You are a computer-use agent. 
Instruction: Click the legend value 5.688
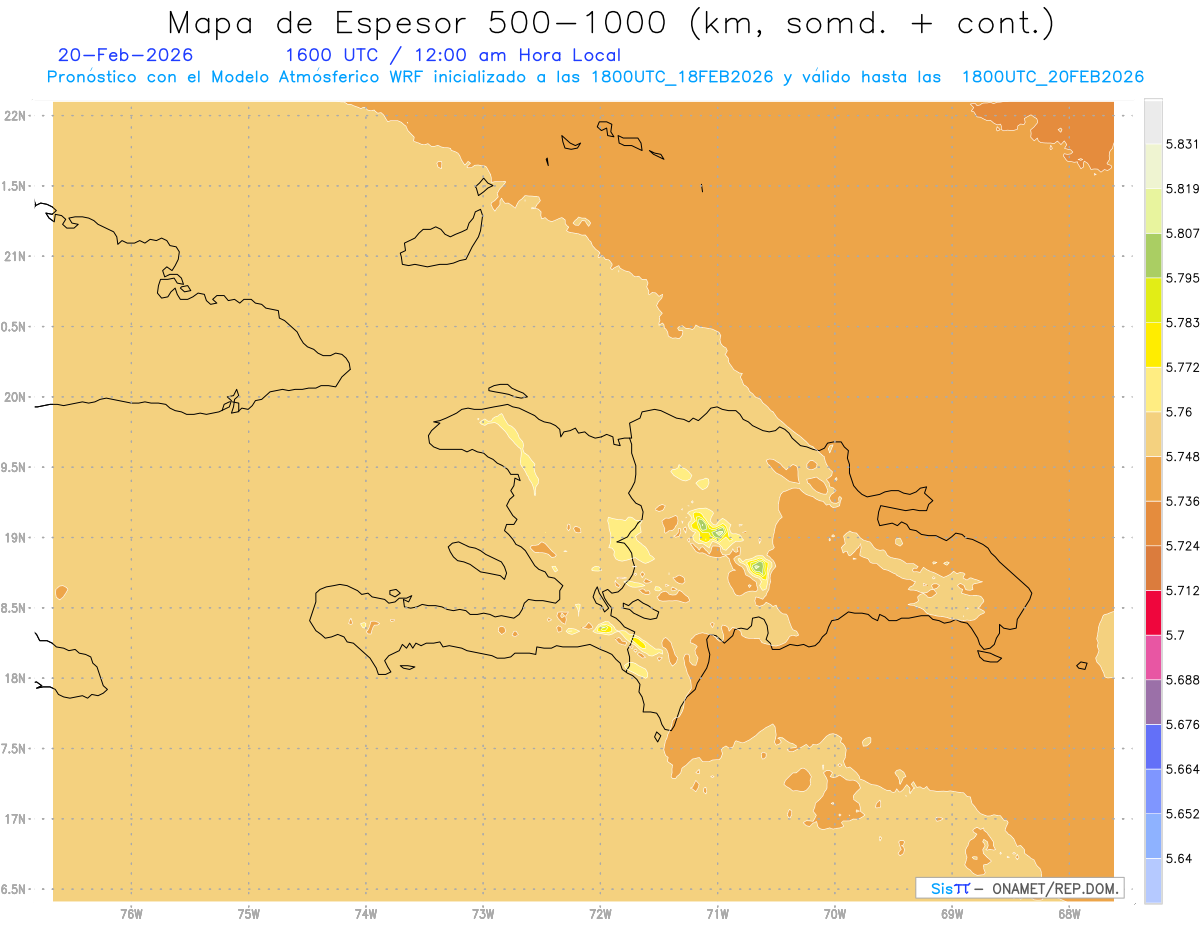[1182, 680]
